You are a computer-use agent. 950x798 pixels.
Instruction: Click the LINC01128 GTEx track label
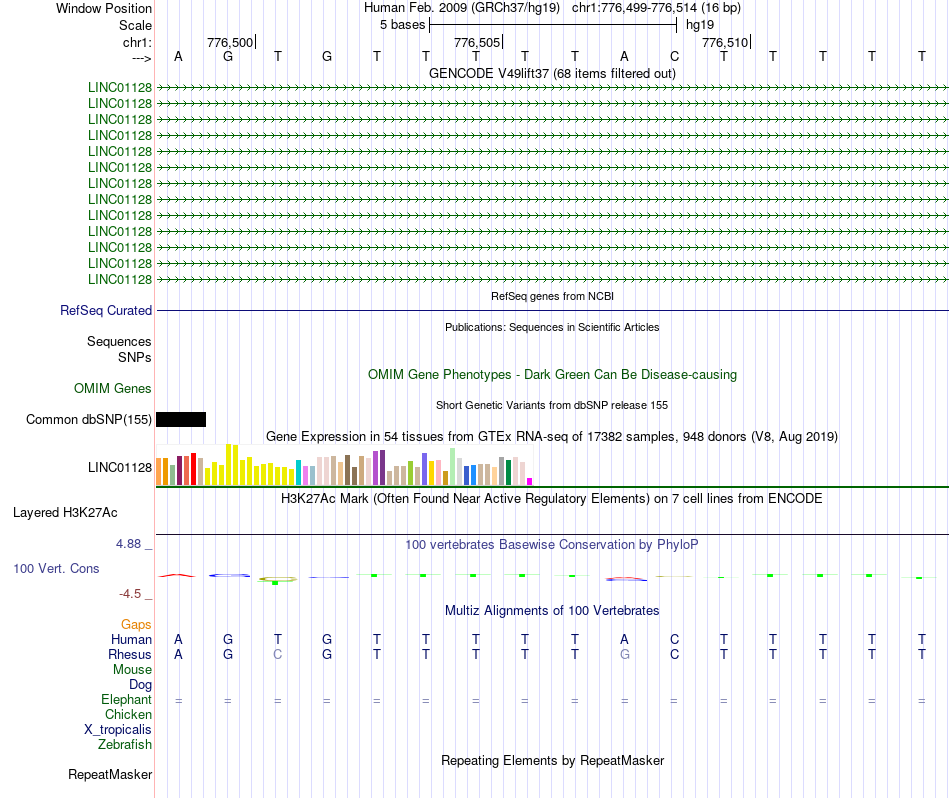tap(120, 467)
